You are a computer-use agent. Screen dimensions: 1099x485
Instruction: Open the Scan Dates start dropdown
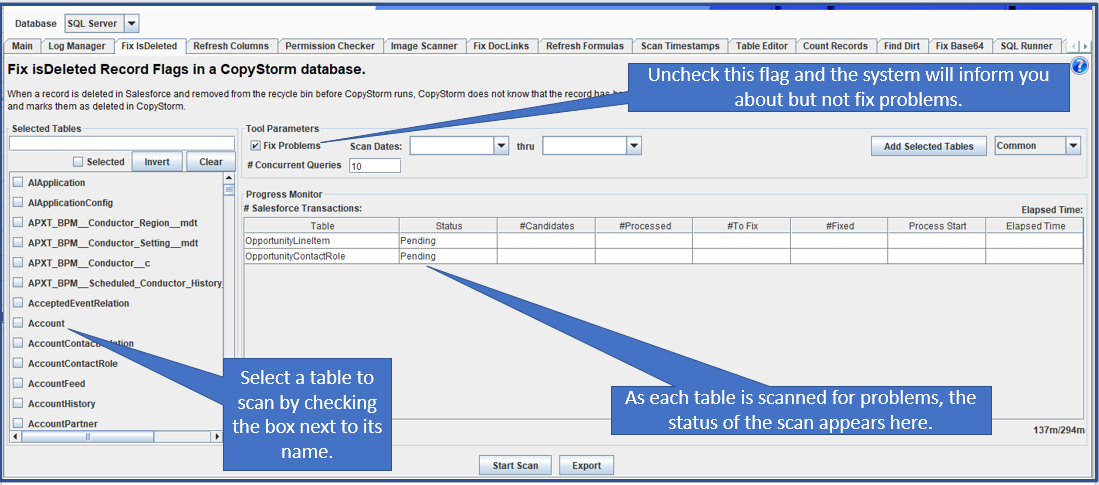point(500,146)
